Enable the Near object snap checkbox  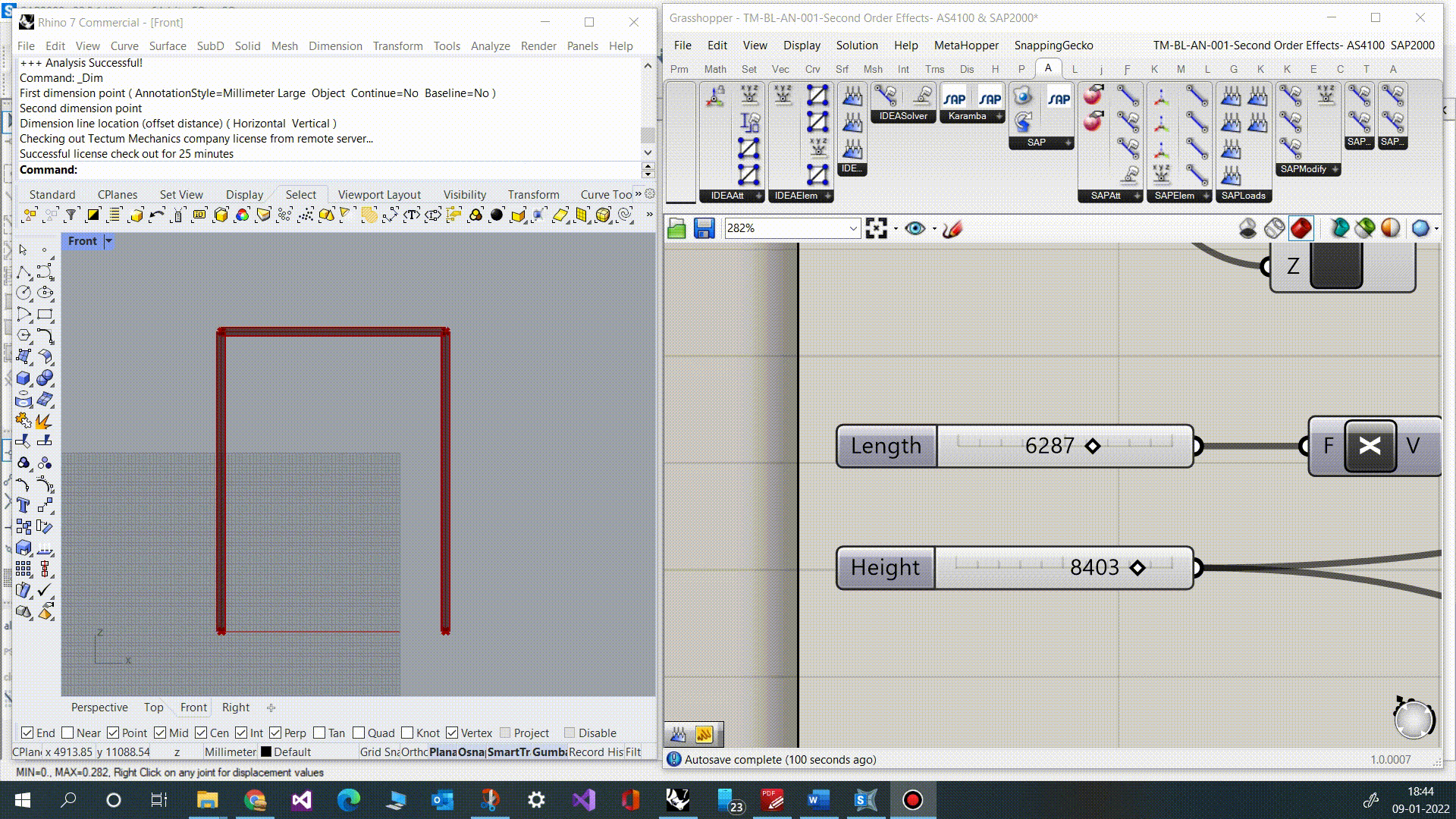pos(68,733)
